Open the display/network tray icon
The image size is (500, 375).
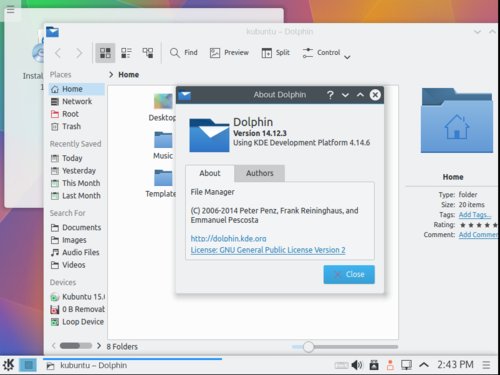tap(406, 365)
